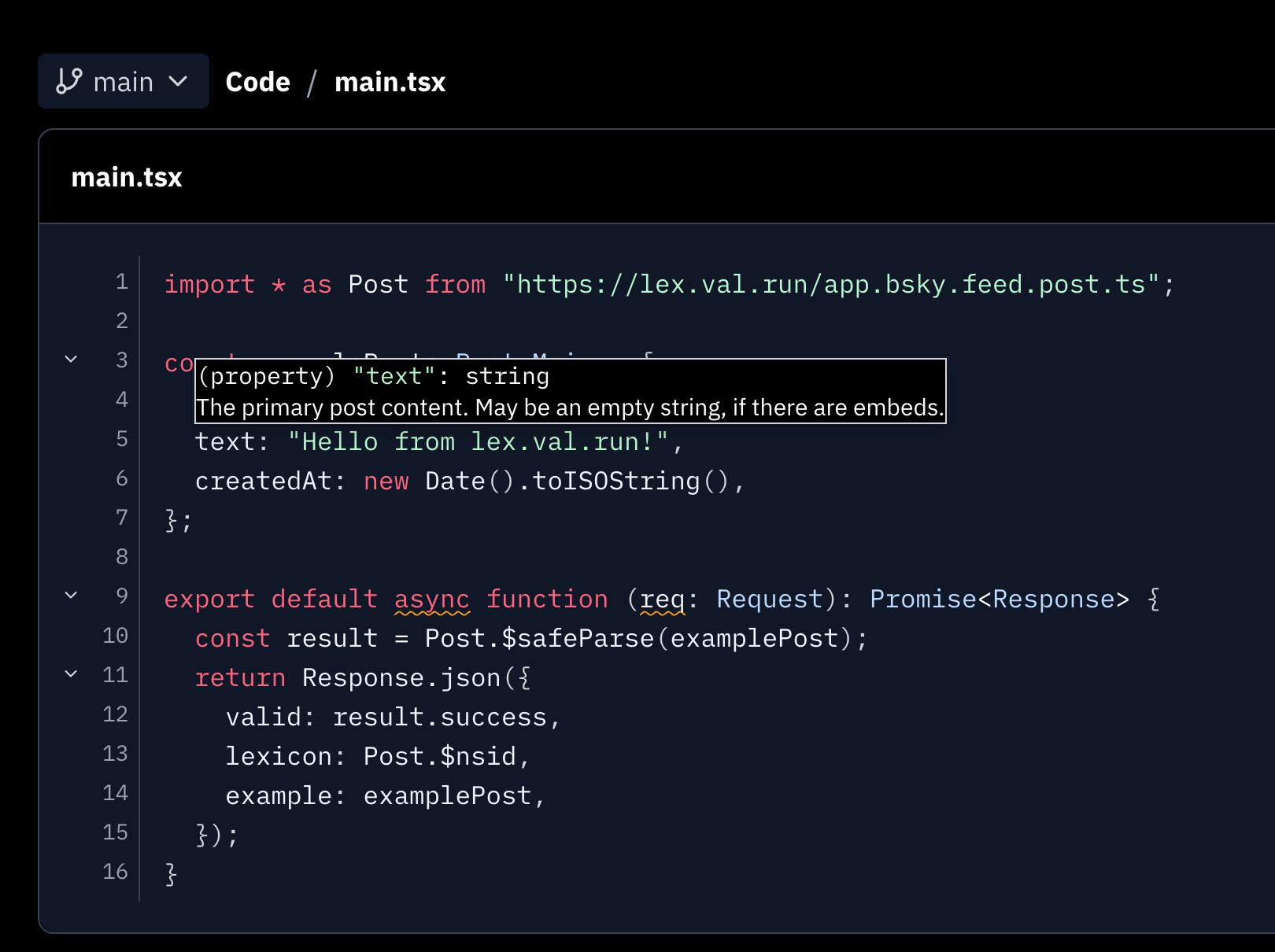Click the toISOString method call
This screenshot has height=952, width=1275.
(615, 482)
